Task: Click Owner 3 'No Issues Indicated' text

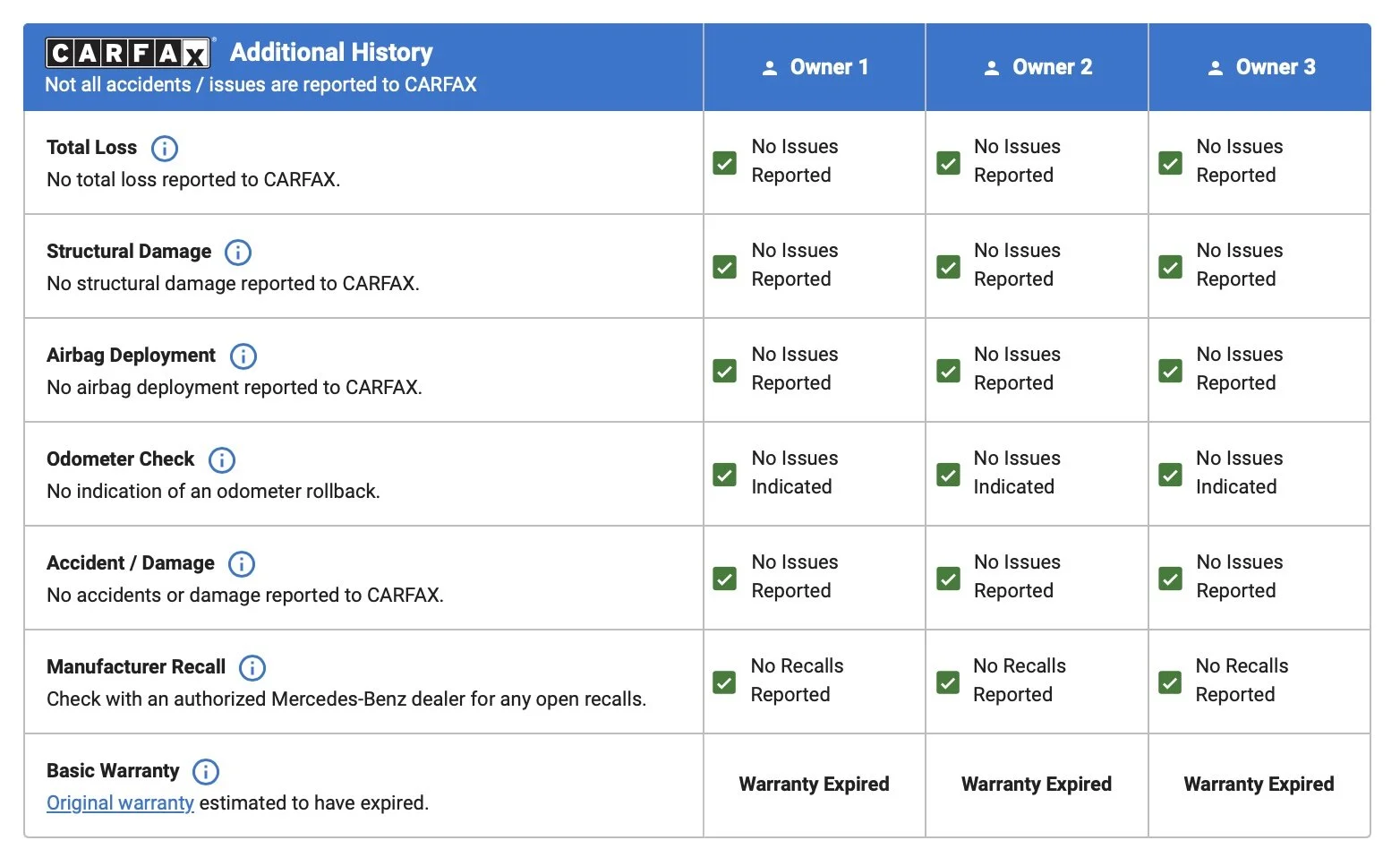Action: click(1240, 473)
